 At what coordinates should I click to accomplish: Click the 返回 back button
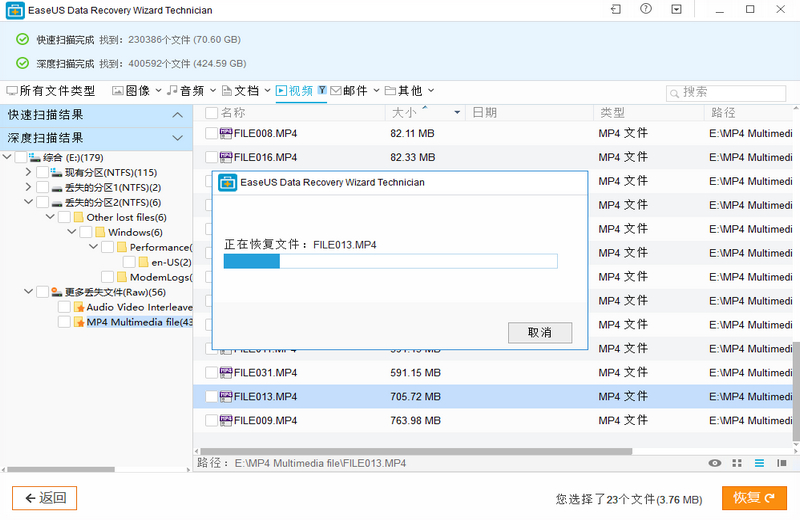click(44, 498)
